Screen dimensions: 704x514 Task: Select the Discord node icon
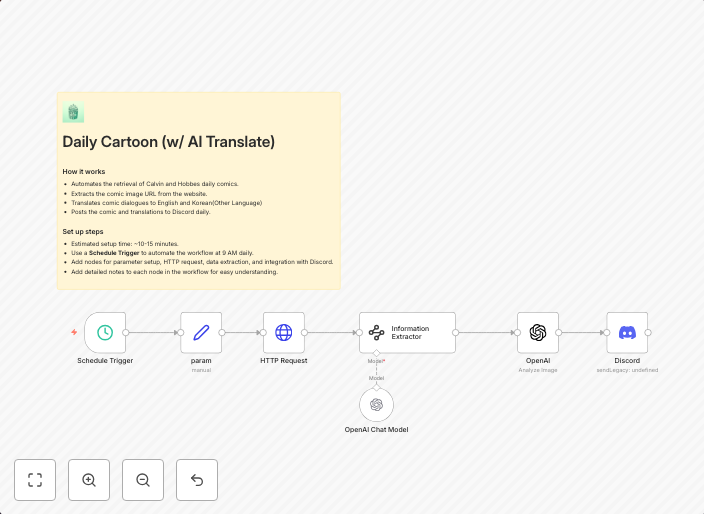click(x=627, y=332)
